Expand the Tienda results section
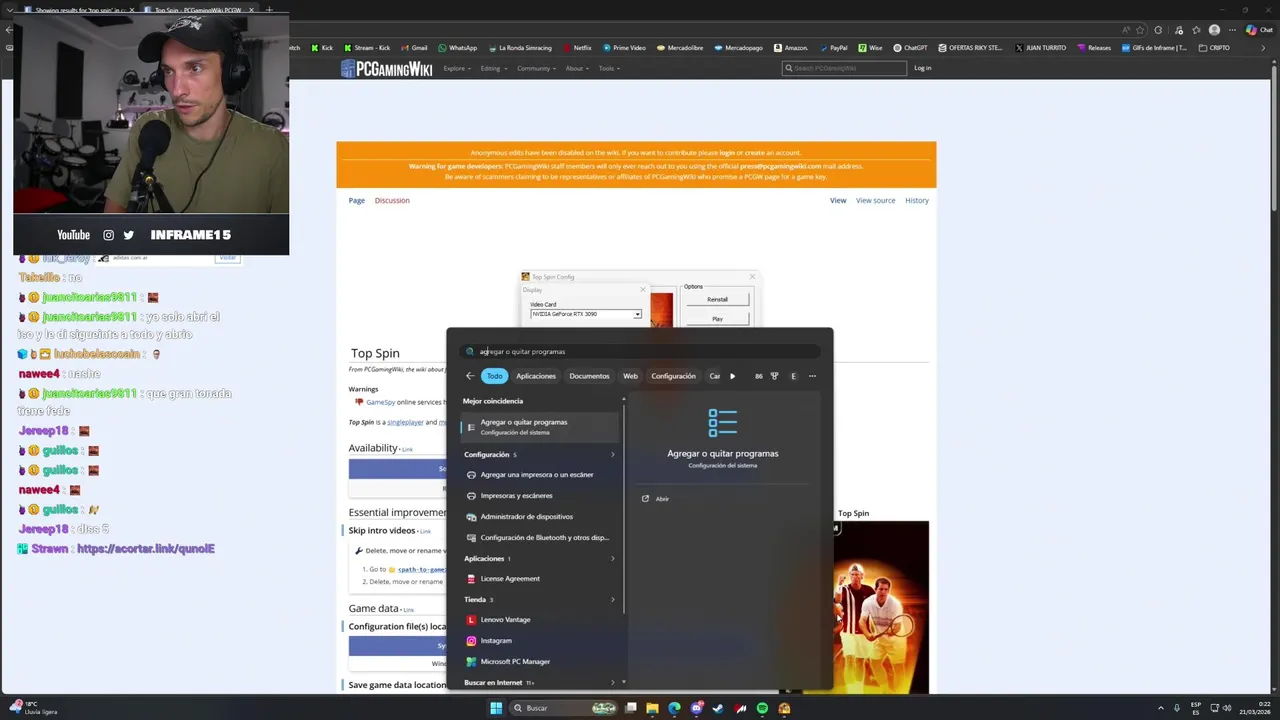1280x720 pixels. [x=613, y=600]
